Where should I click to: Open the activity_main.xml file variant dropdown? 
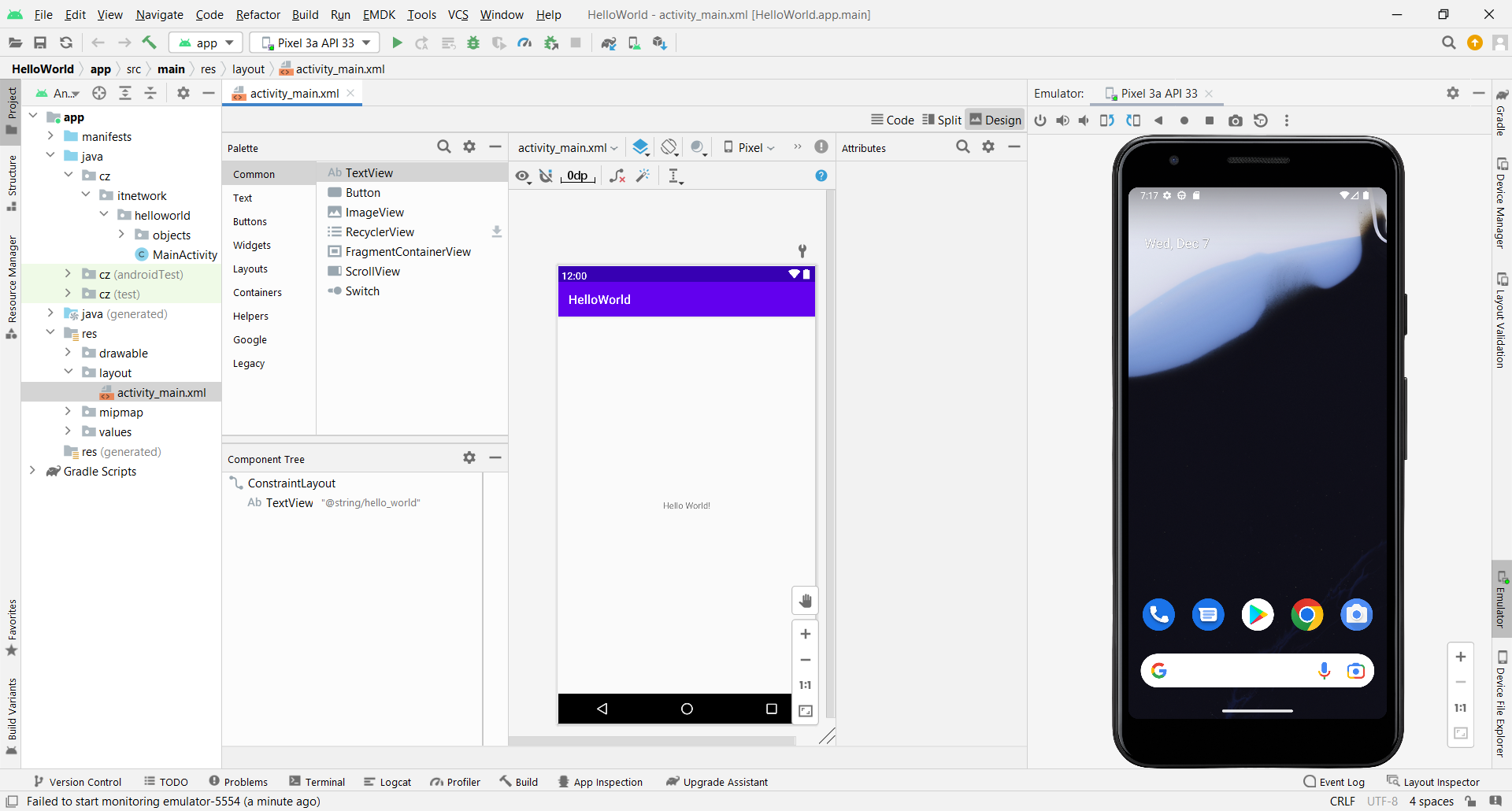pos(568,147)
